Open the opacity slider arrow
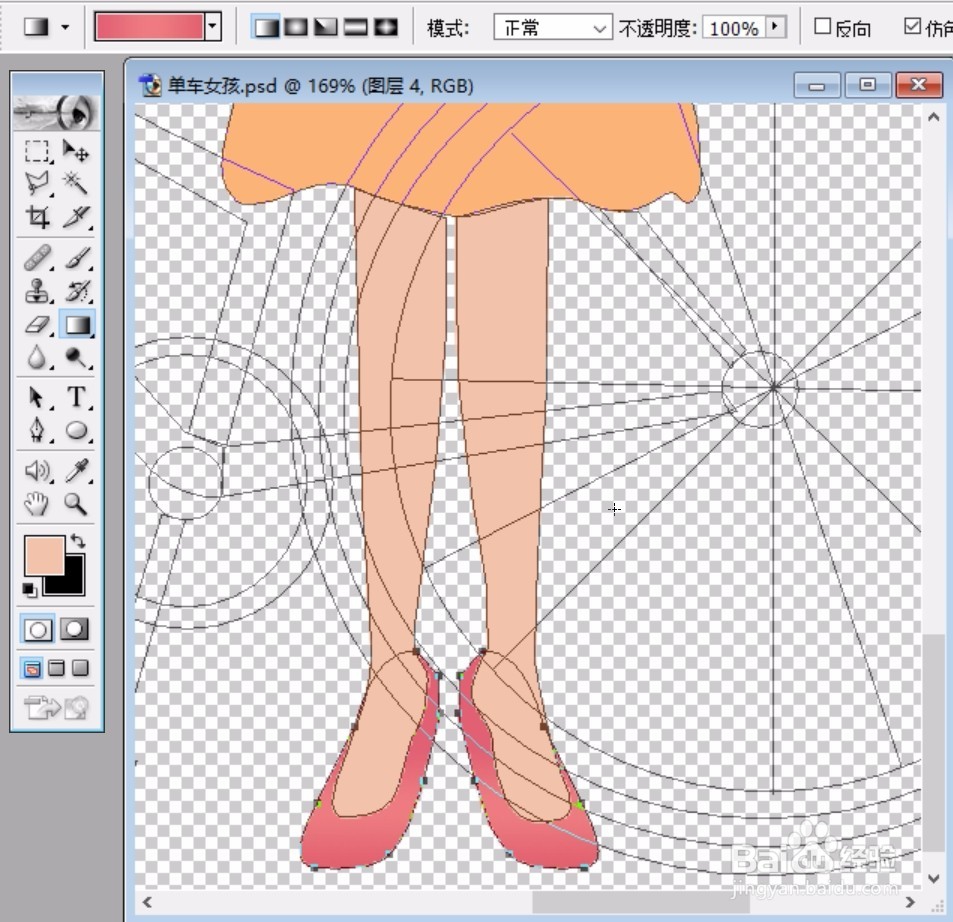 pos(774,27)
